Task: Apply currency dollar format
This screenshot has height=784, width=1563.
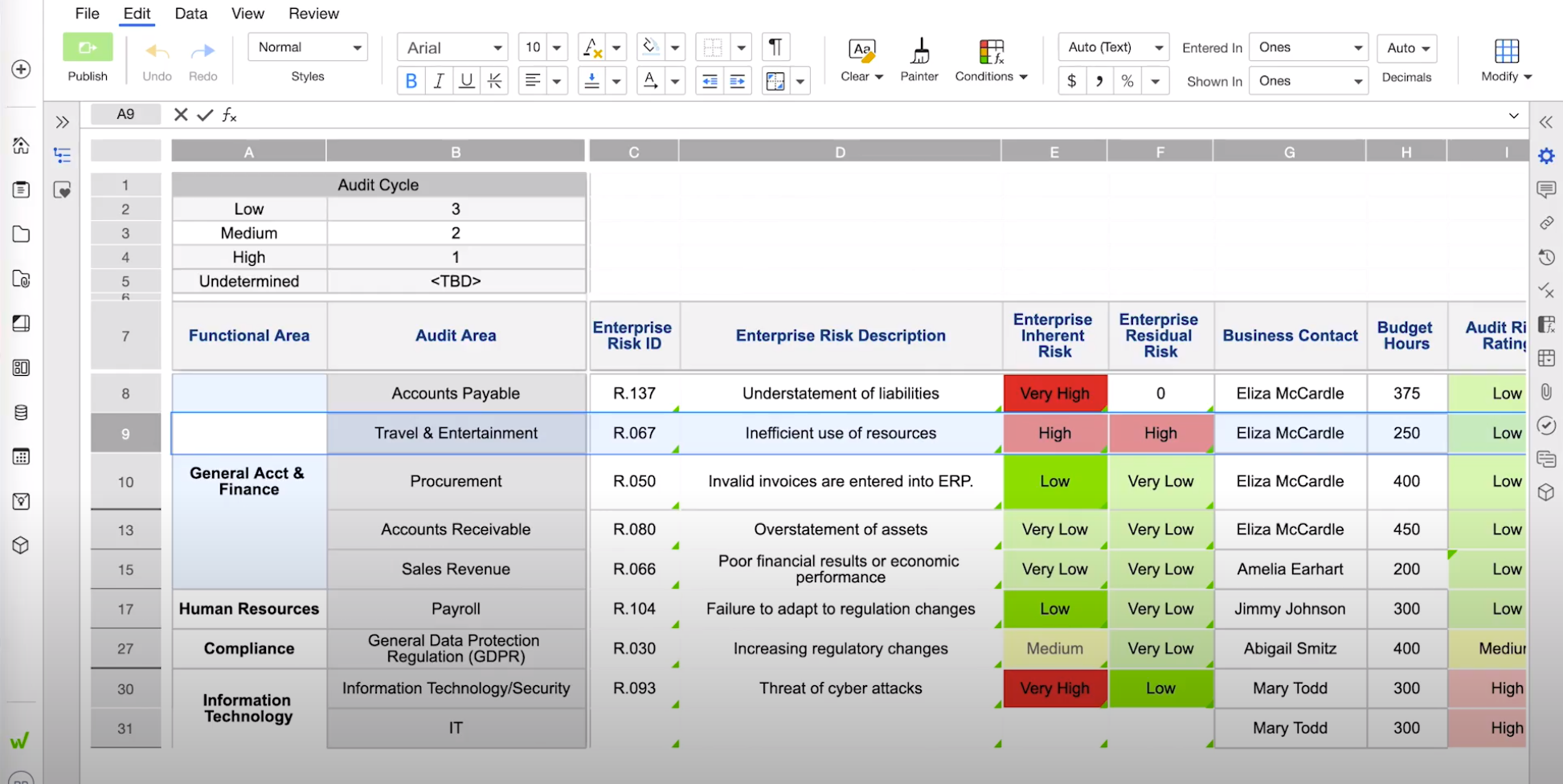Action: click(1071, 81)
